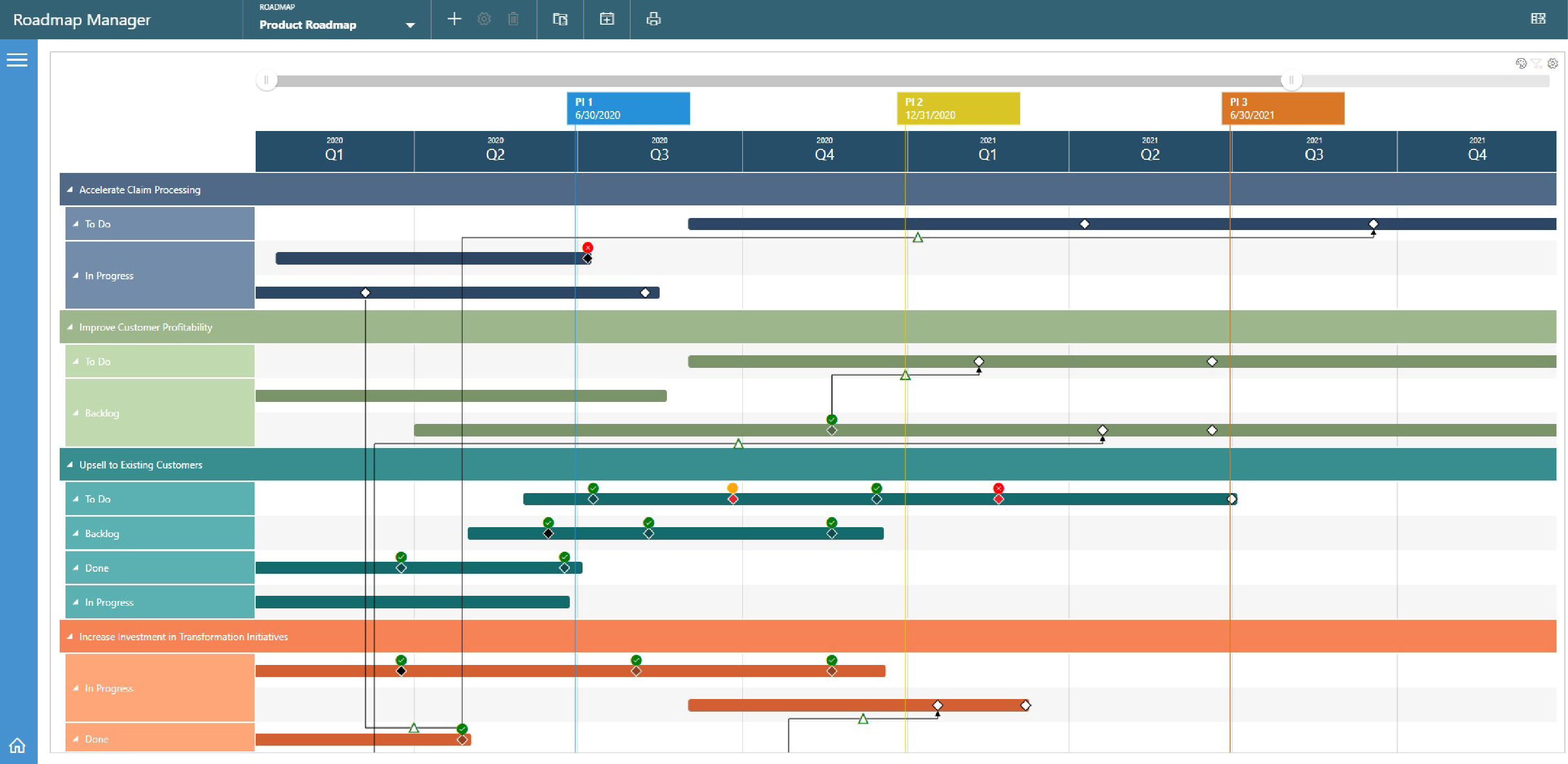The width and height of the screenshot is (1568, 764).
Task: Collapse Improve Customer Profitability group
Action: 70,327
